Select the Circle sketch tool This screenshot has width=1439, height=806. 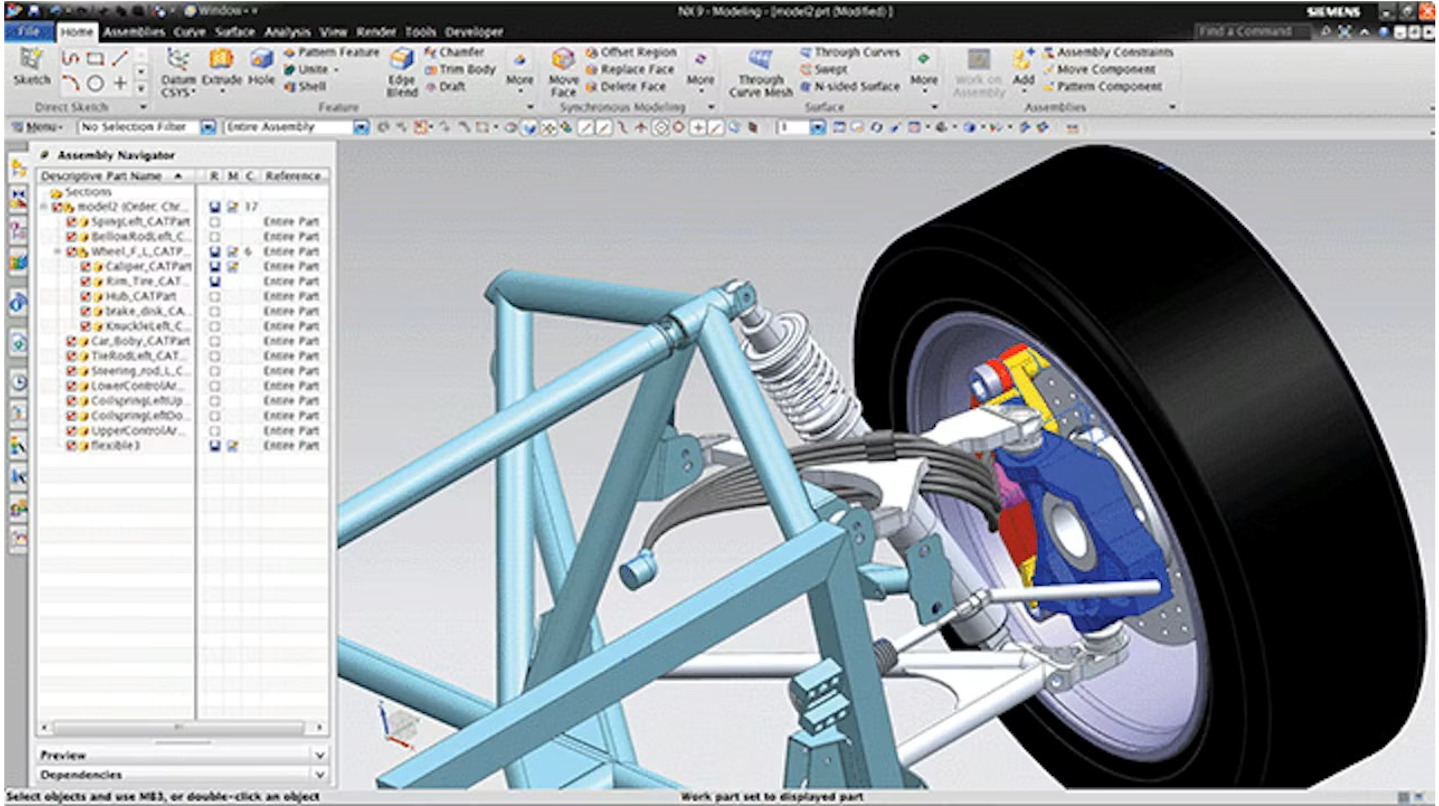(95, 83)
